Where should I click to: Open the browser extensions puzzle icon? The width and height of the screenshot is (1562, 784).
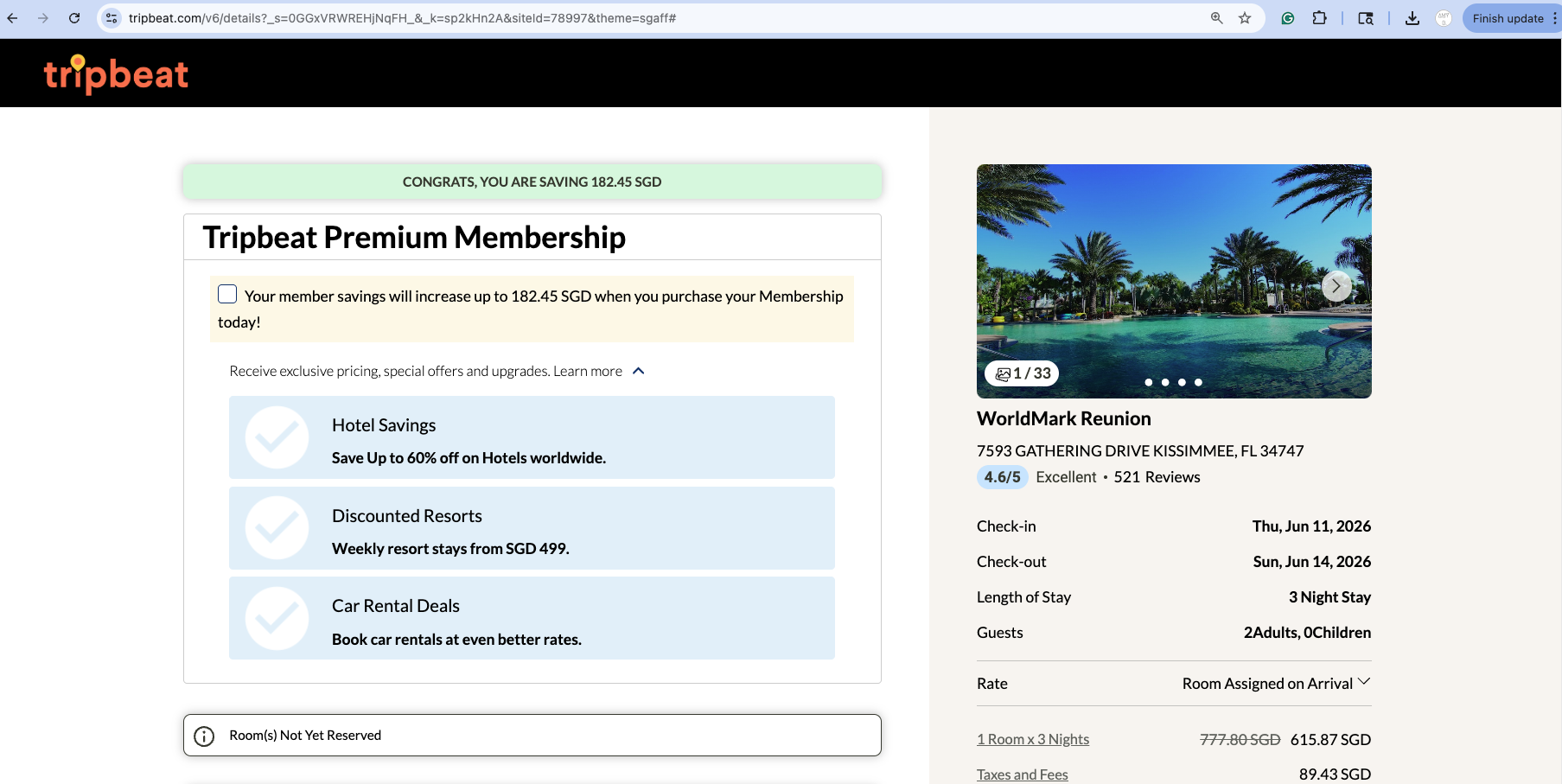[1319, 18]
